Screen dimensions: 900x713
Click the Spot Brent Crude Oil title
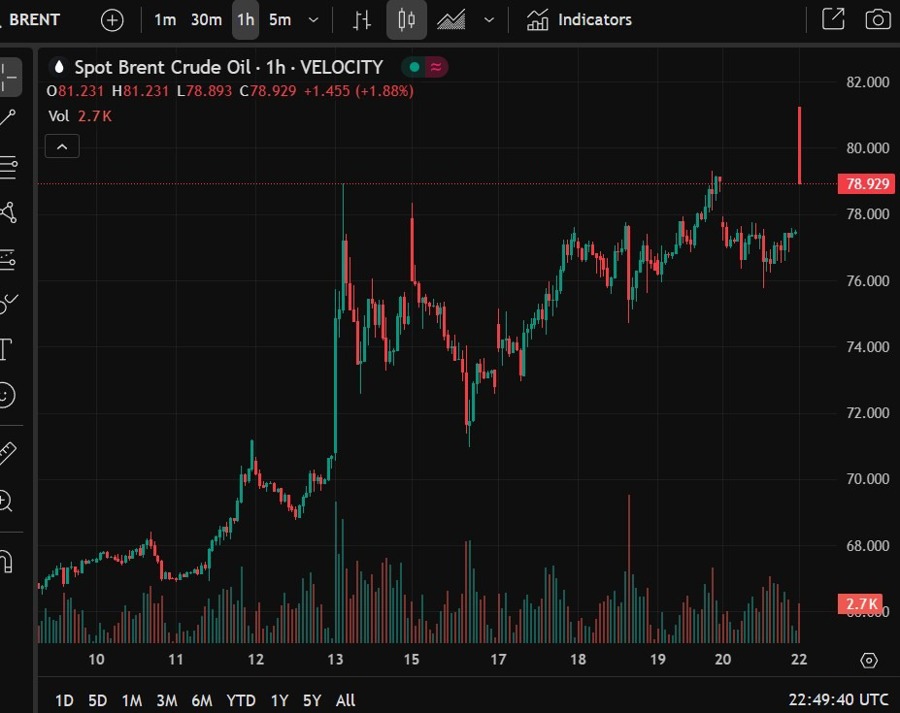(x=163, y=67)
